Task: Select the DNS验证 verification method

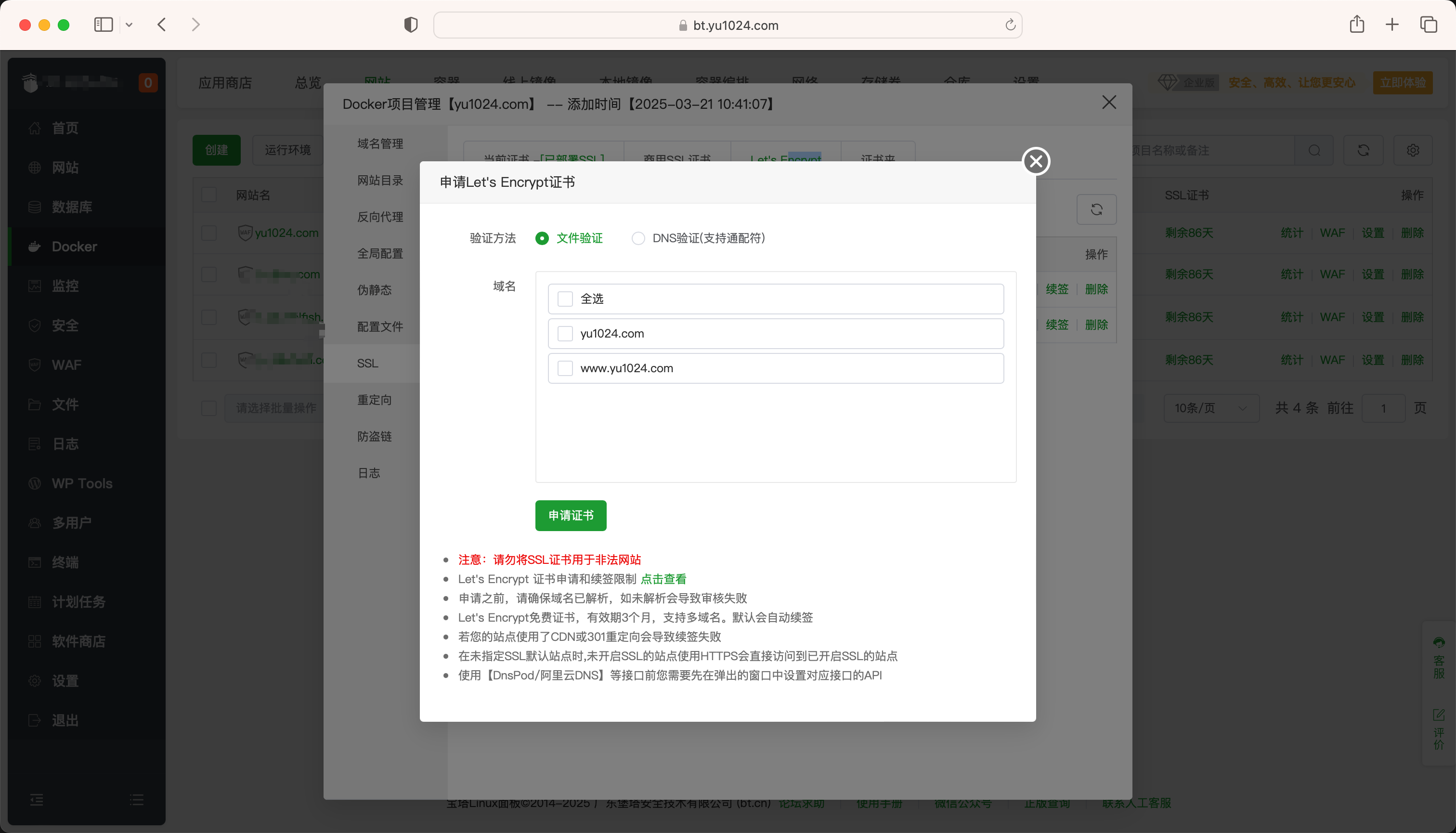Action: [x=638, y=238]
